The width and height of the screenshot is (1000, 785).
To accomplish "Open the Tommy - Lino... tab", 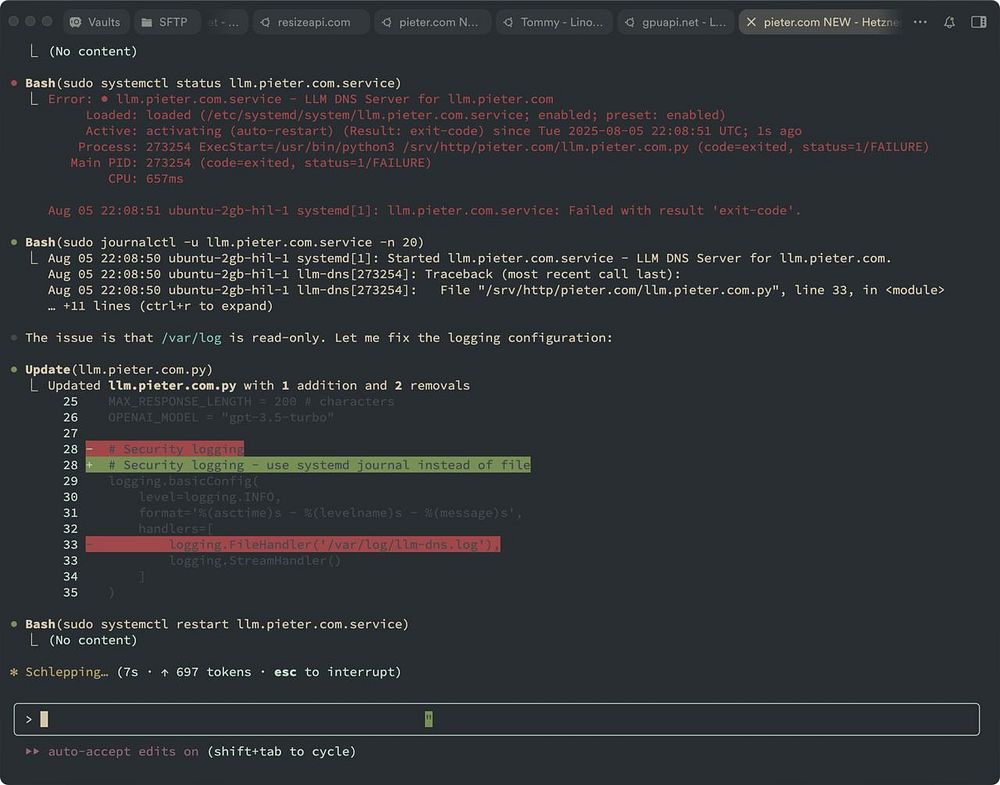I will click(x=553, y=22).
